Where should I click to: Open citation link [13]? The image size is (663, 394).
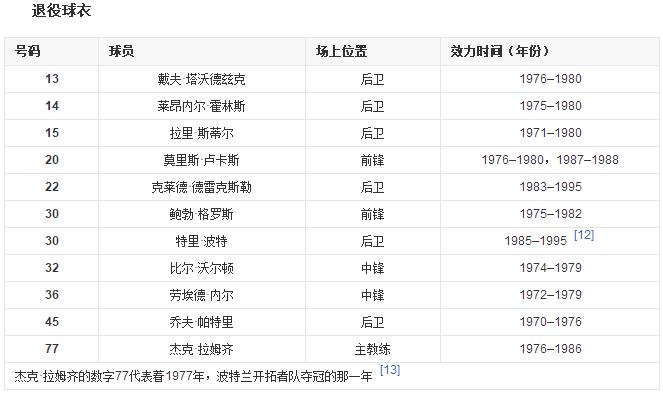pyautogui.click(x=390, y=370)
